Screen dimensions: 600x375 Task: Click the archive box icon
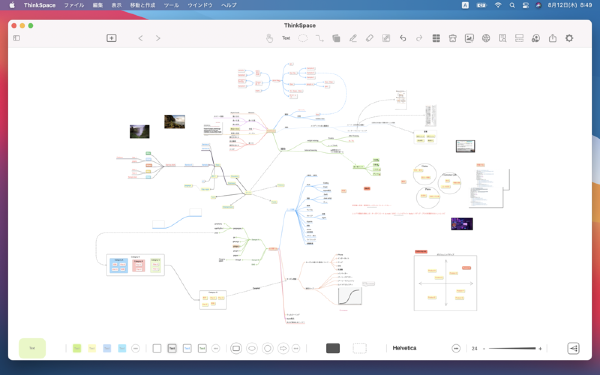(x=453, y=38)
